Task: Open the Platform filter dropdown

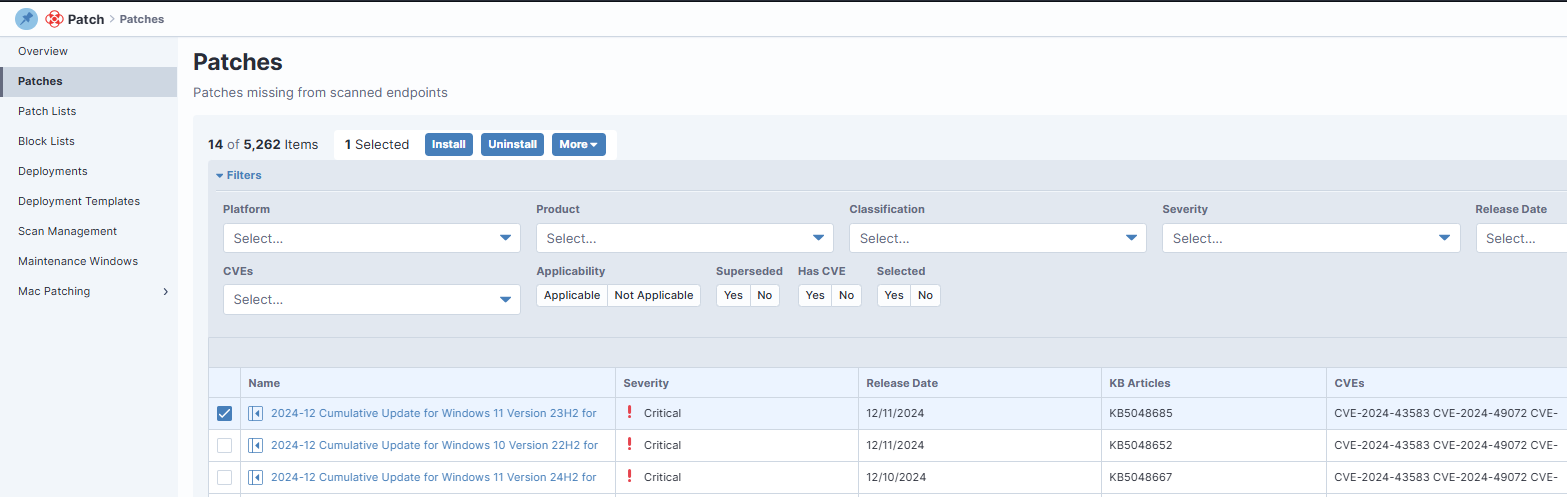Action: 372,238
